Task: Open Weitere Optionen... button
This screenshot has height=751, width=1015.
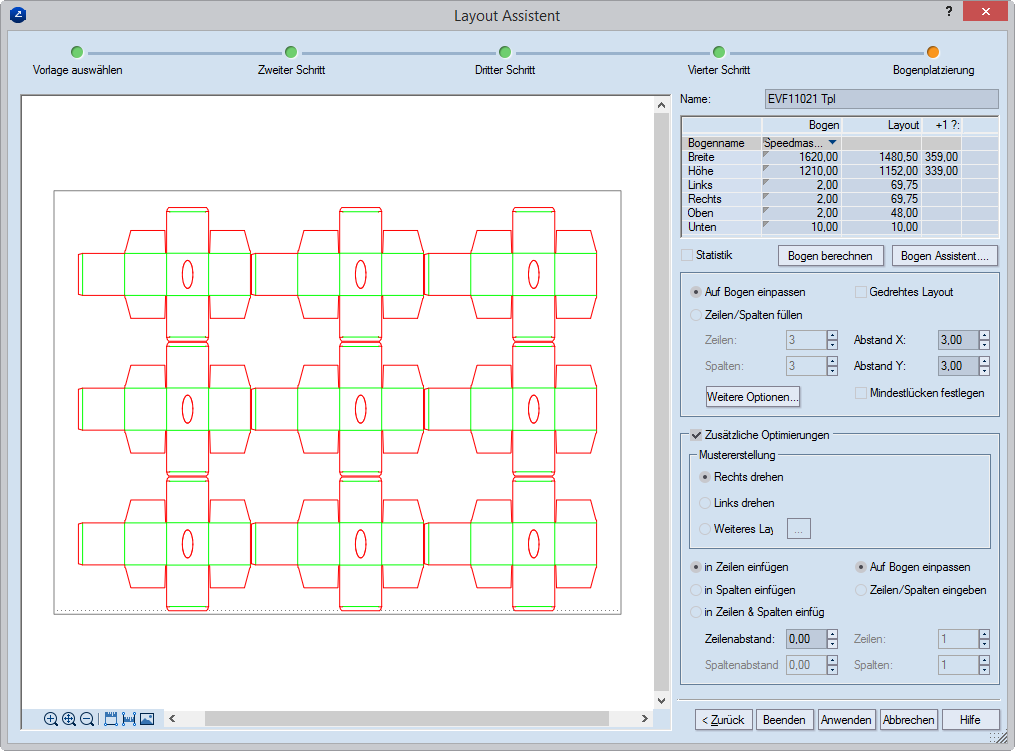Action: tap(752, 397)
